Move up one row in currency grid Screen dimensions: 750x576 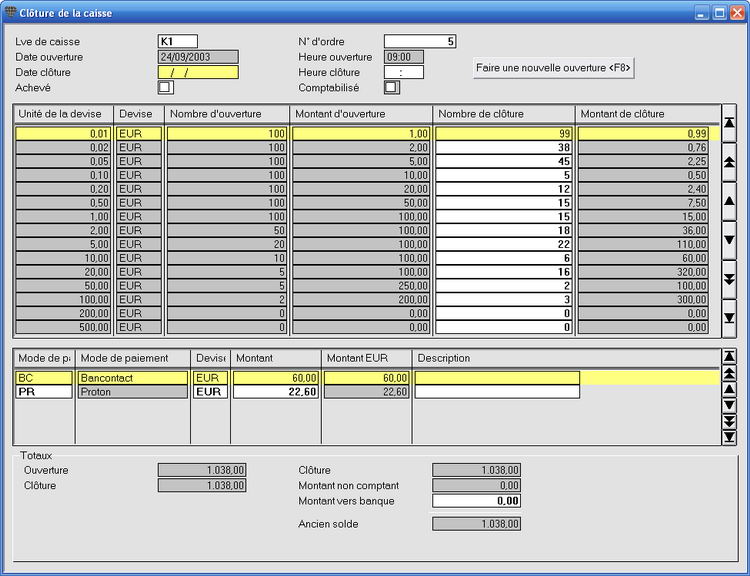tap(729, 201)
